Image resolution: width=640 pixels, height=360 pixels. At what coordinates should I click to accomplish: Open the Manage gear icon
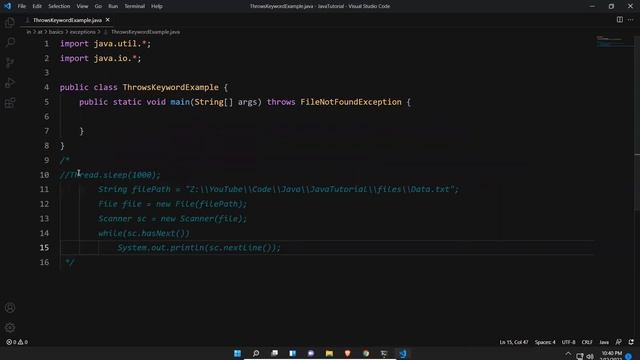pos(10,327)
